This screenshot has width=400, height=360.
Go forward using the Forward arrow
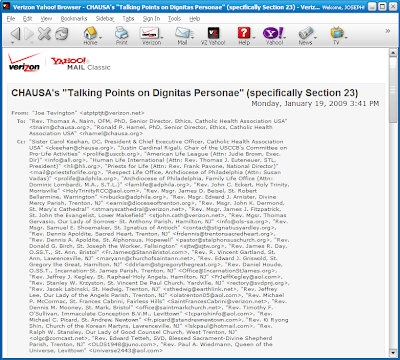pyautogui.click(x=29, y=33)
